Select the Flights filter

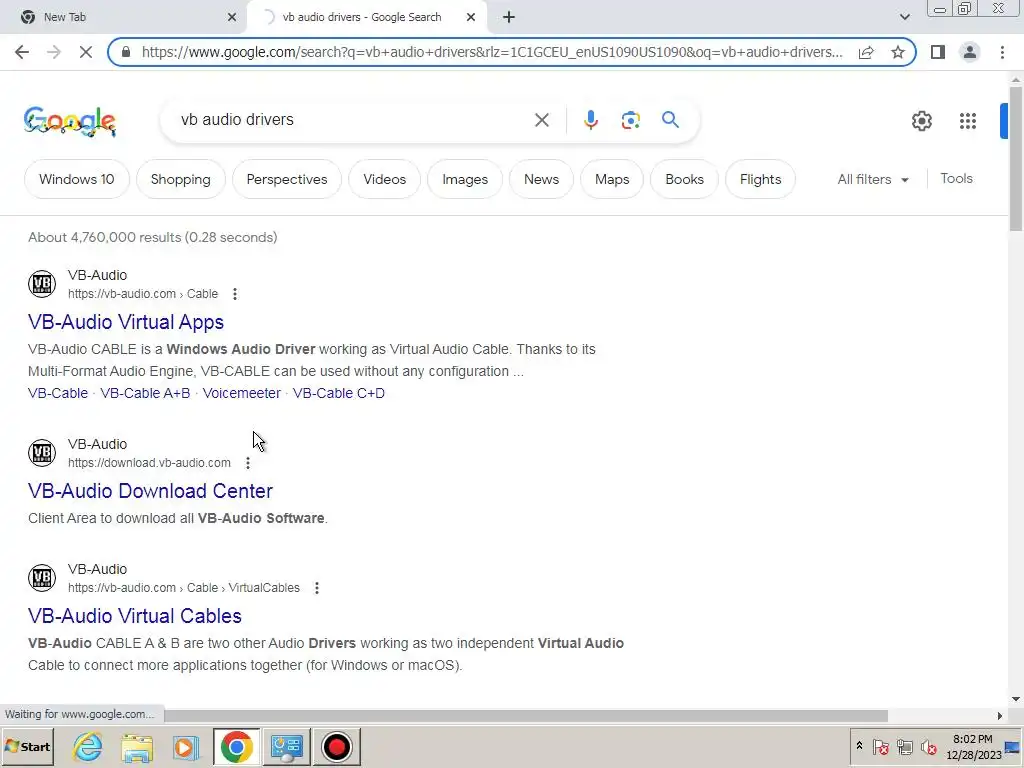(x=760, y=179)
